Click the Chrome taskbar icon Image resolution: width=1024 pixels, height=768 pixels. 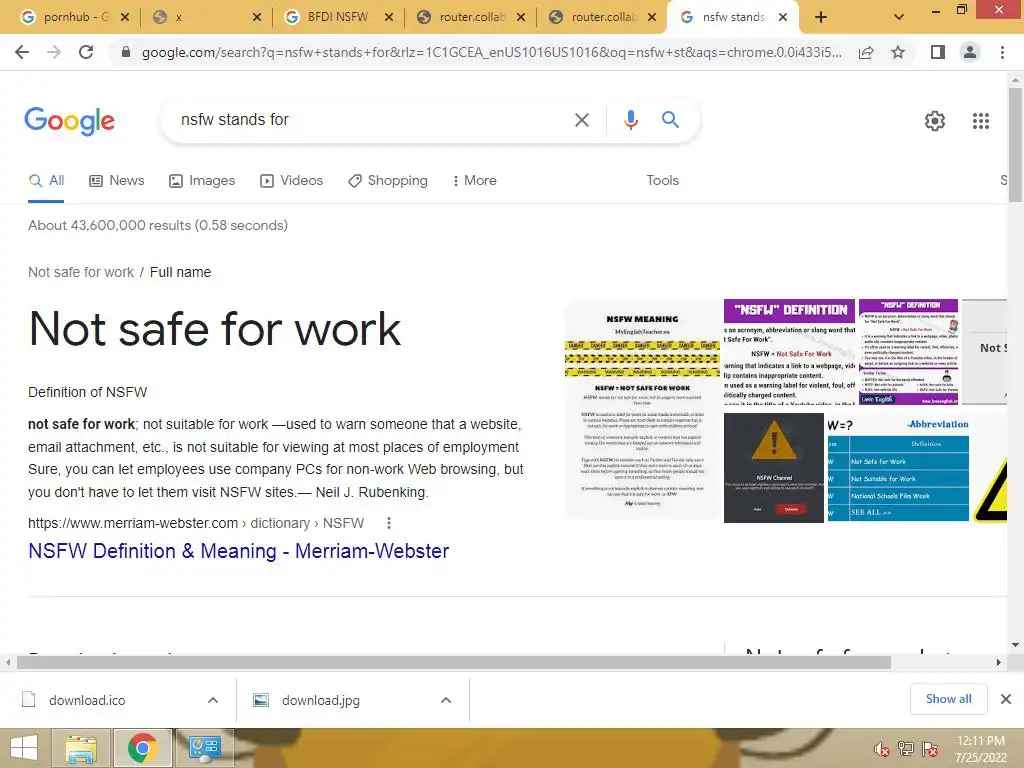click(x=142, y=748)
